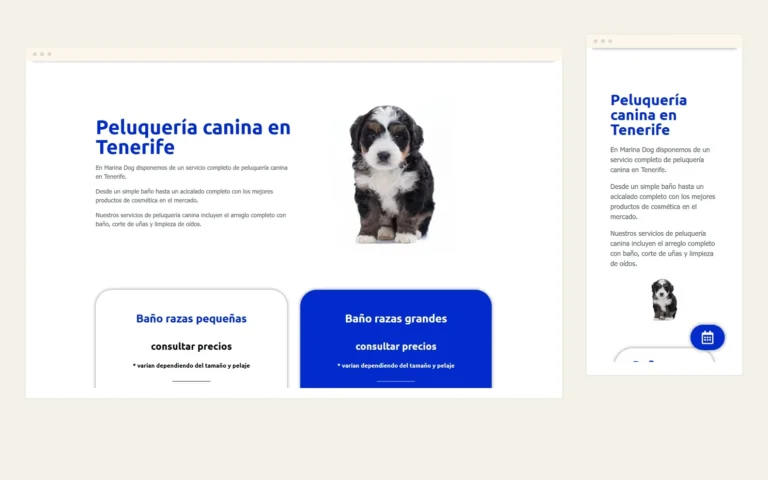Click the price note in the white card
Image resolution: width=768 pixels, height=480 pixels.
tap(192, 365)
